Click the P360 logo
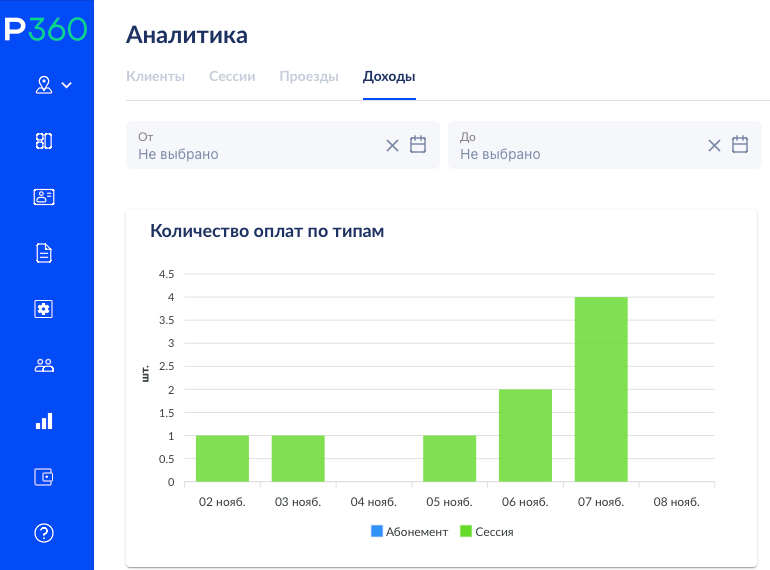Image resolution: width=770 pixels, height=570 pixels. pyautogui.click(x=46, y=29)
